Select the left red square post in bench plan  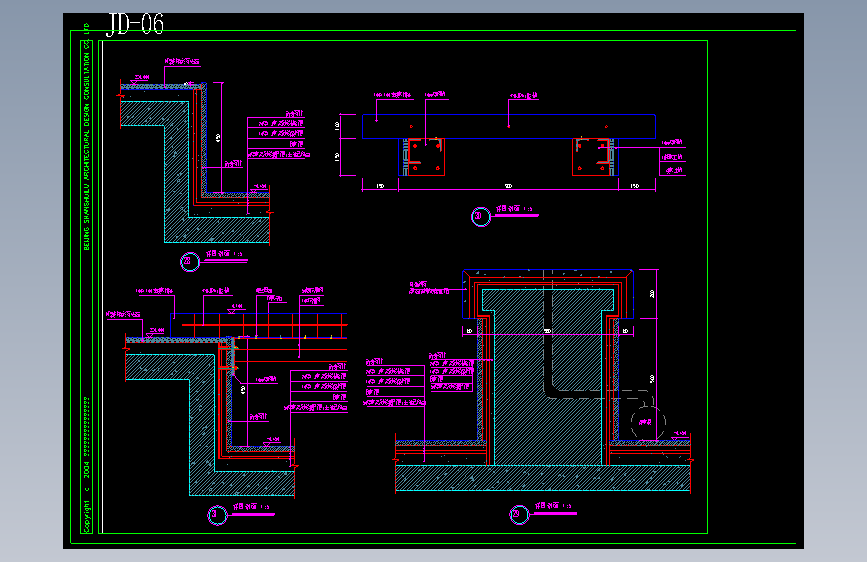pos(426,157)
